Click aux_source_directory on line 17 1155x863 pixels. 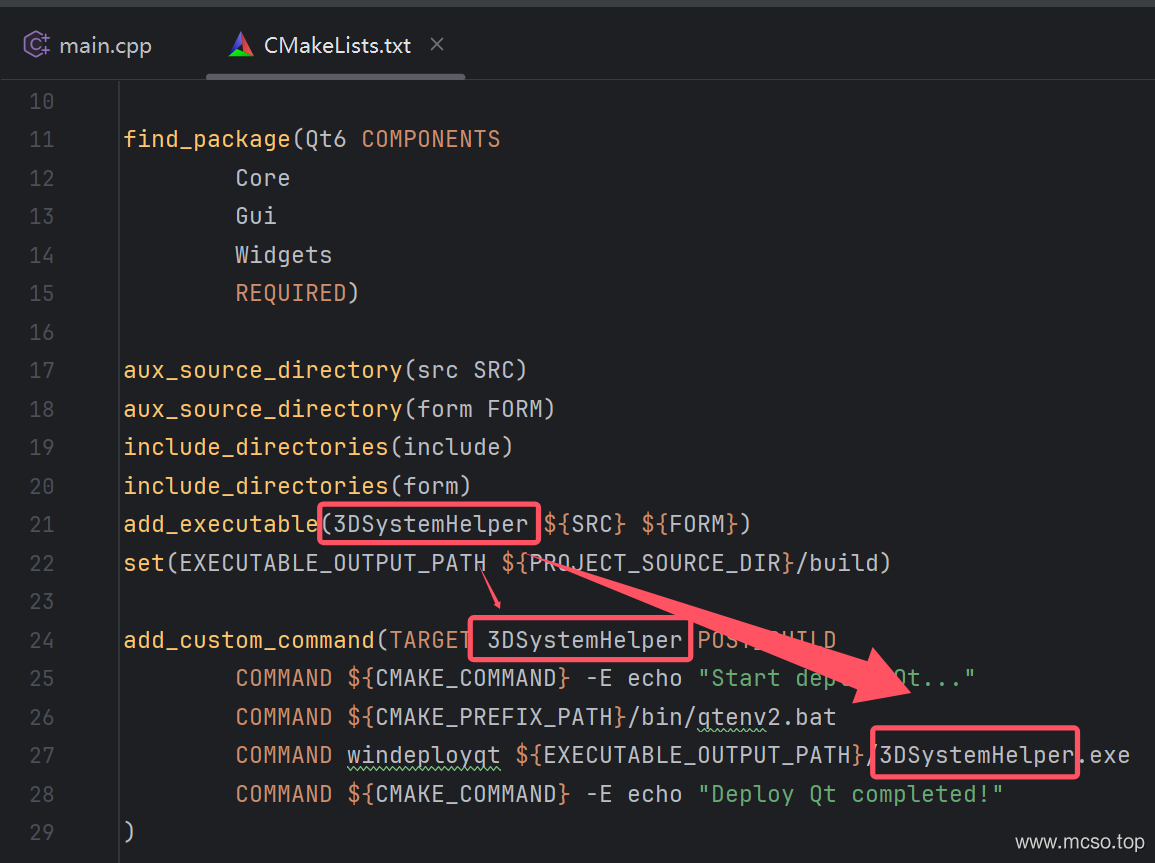263,370
